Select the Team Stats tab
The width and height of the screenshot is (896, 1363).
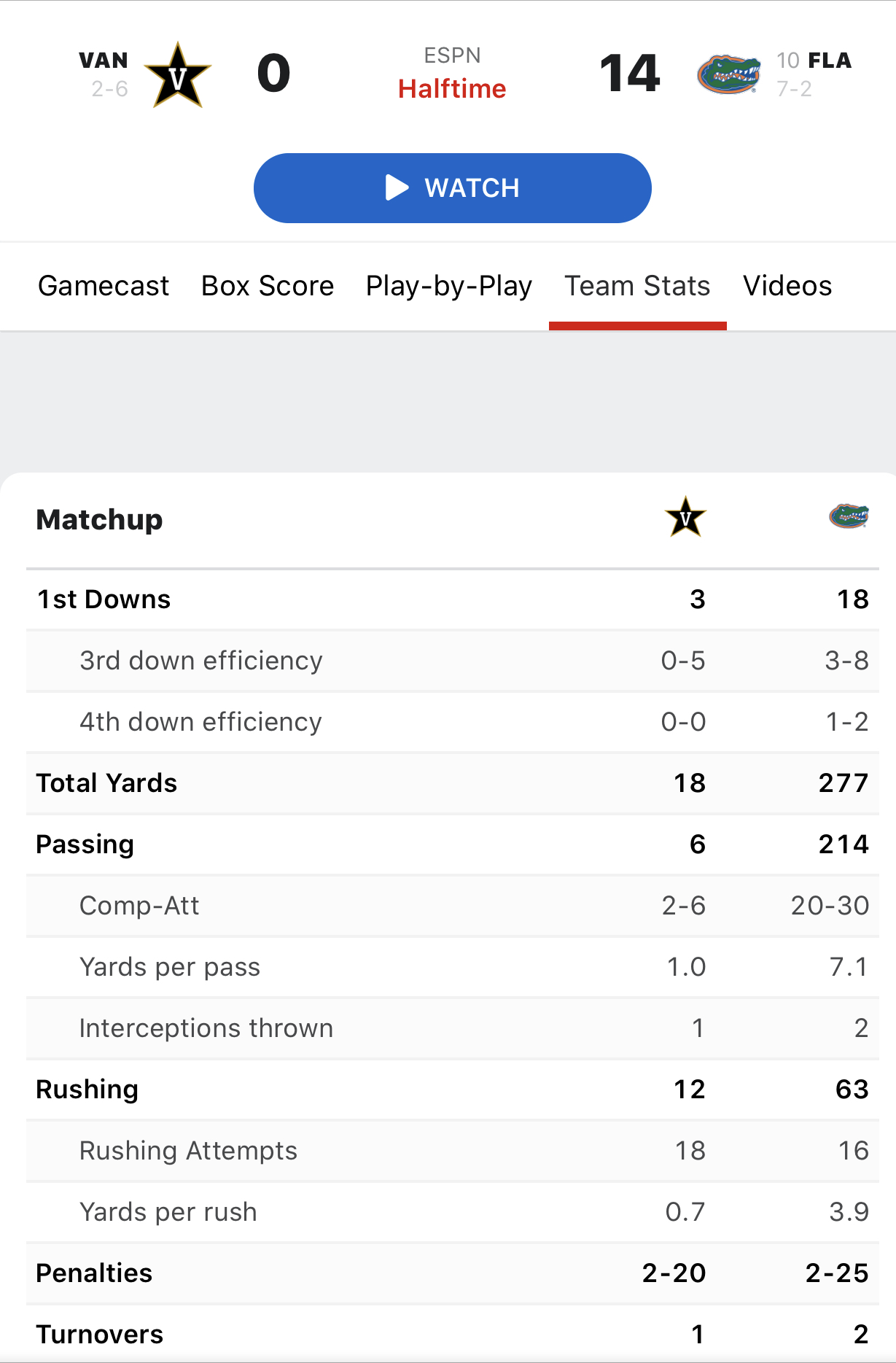637,286
